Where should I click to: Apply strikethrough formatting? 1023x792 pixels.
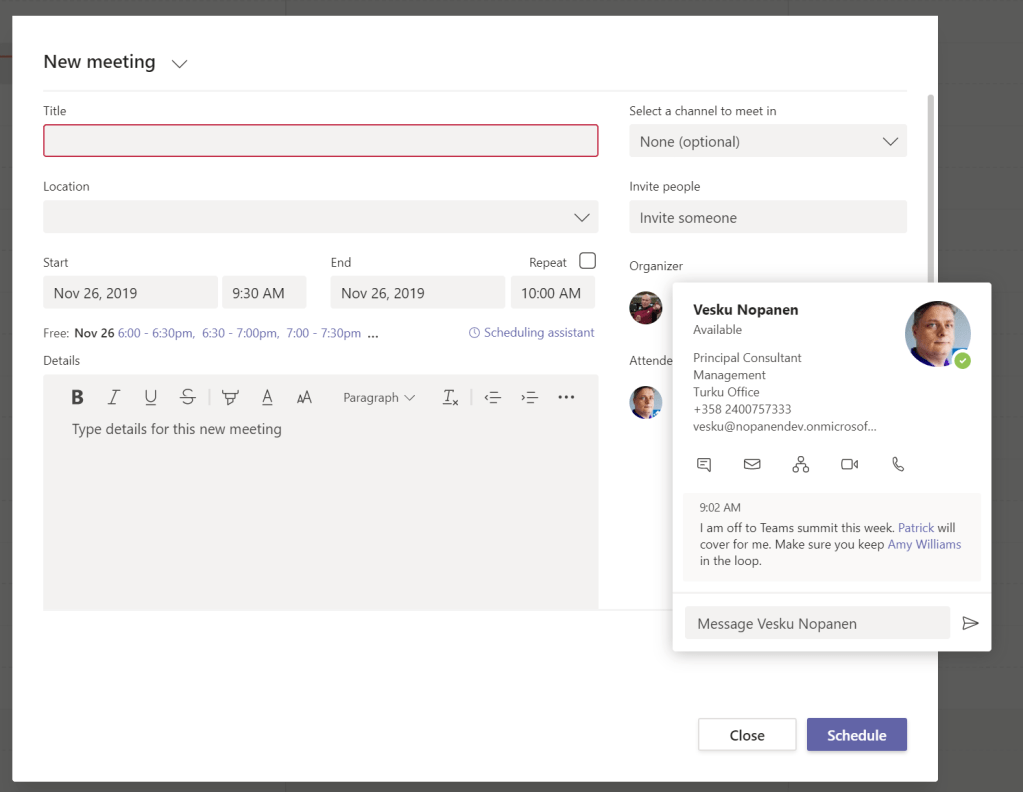[187, 397]
